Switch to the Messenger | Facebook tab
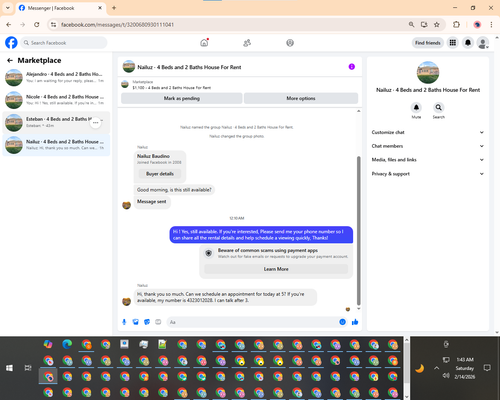The image size is (500, 400). point(61,8)
